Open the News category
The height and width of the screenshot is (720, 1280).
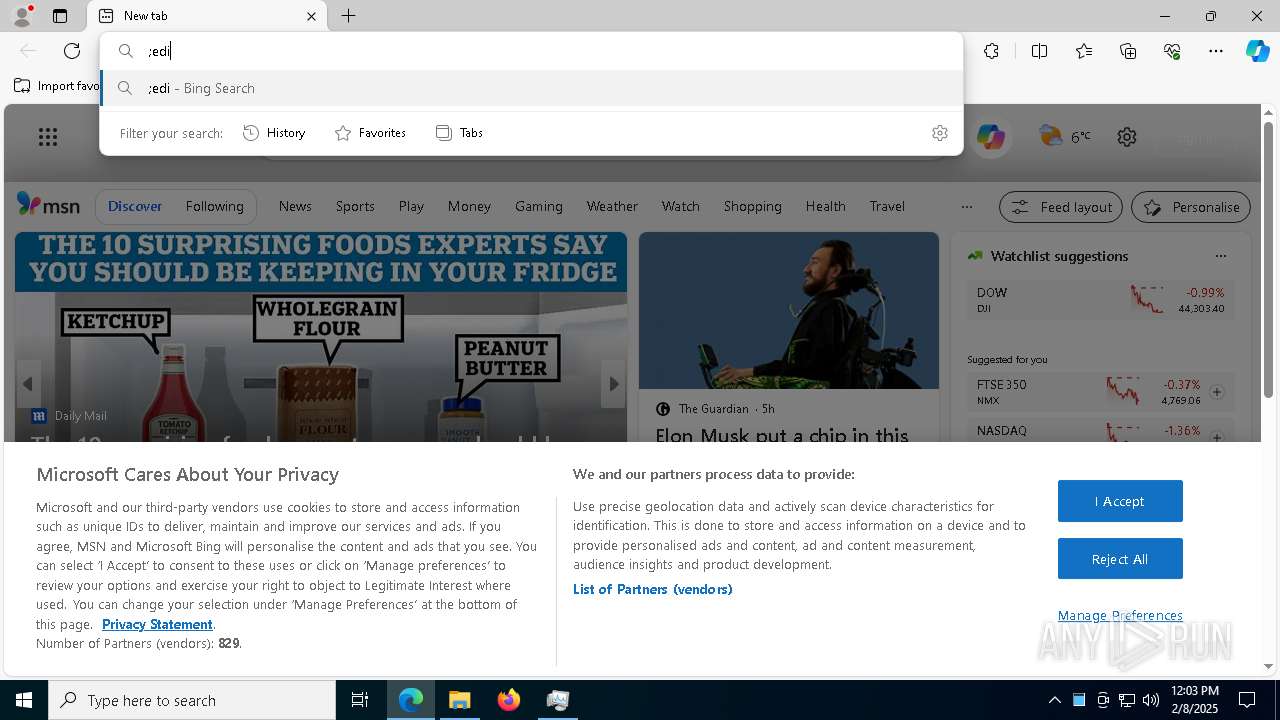point(295,206)
